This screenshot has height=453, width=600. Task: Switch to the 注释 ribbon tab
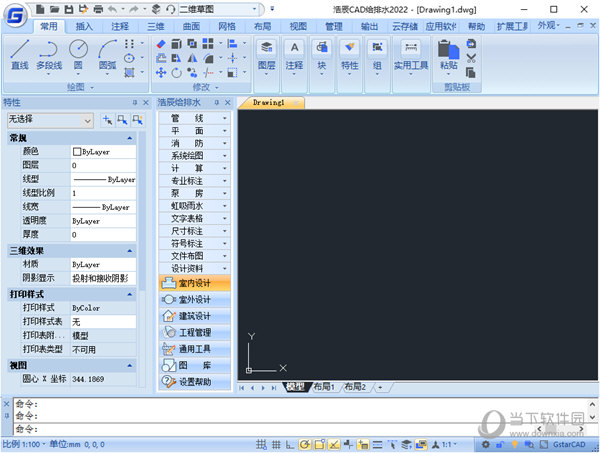pos(120,26)
